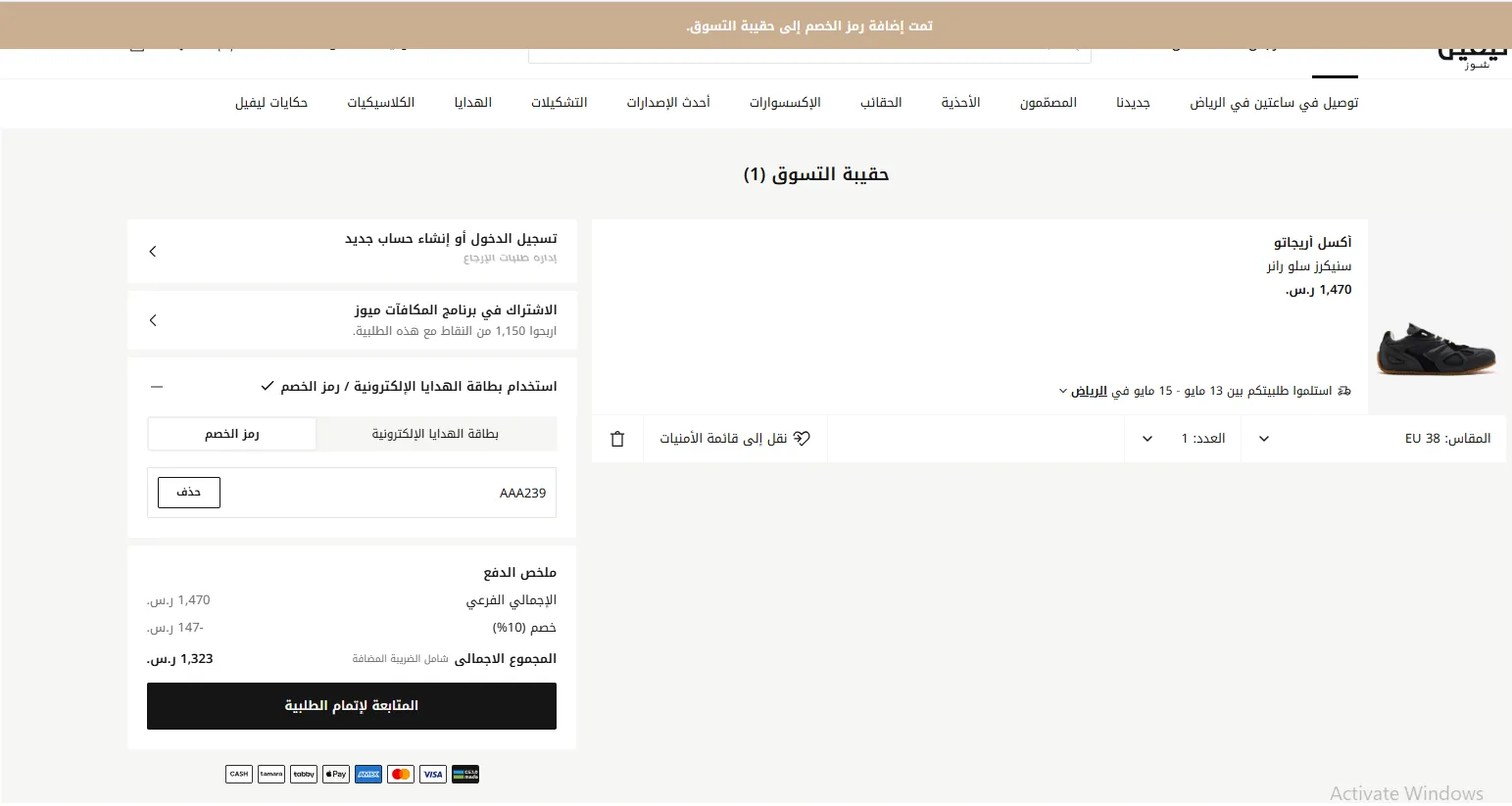Click the item price 1,470 ر.س under سلو رانر

click(x=1319, y=290)
